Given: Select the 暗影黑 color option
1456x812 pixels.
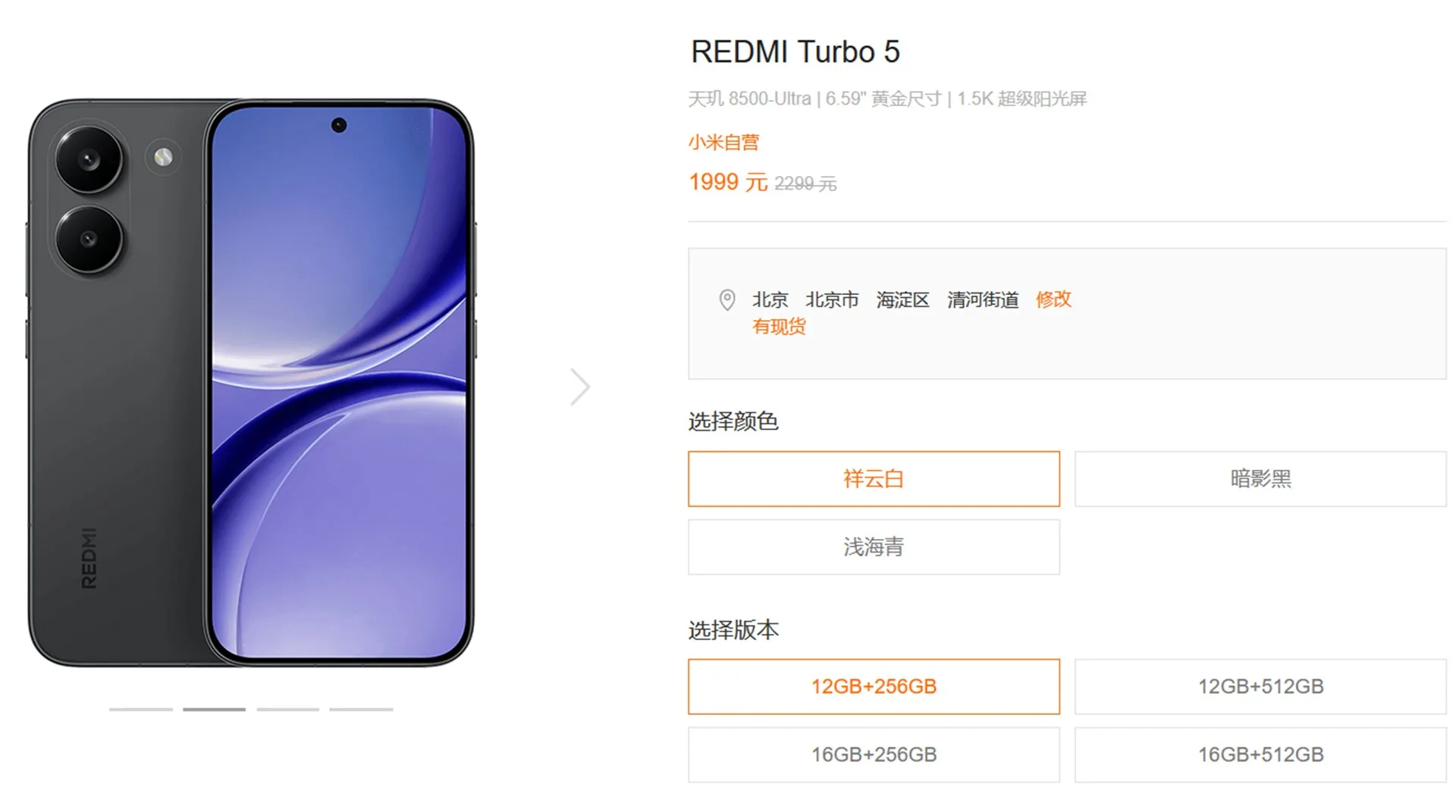Looking at the screenshot, I should tap(1260, 478).
